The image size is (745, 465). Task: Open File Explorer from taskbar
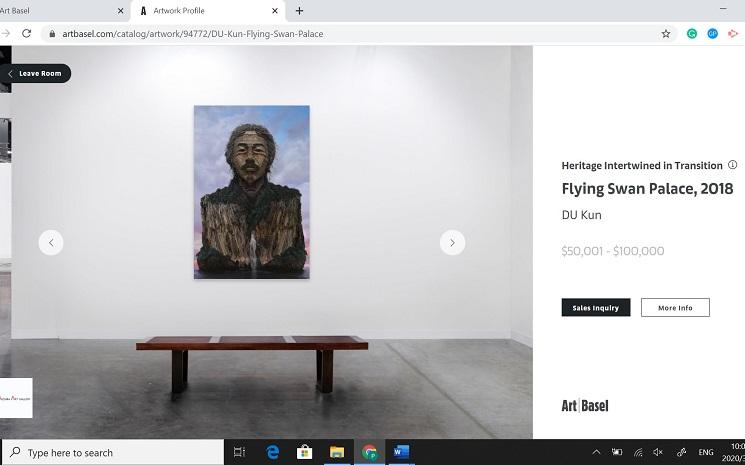[x=337, y=453]
